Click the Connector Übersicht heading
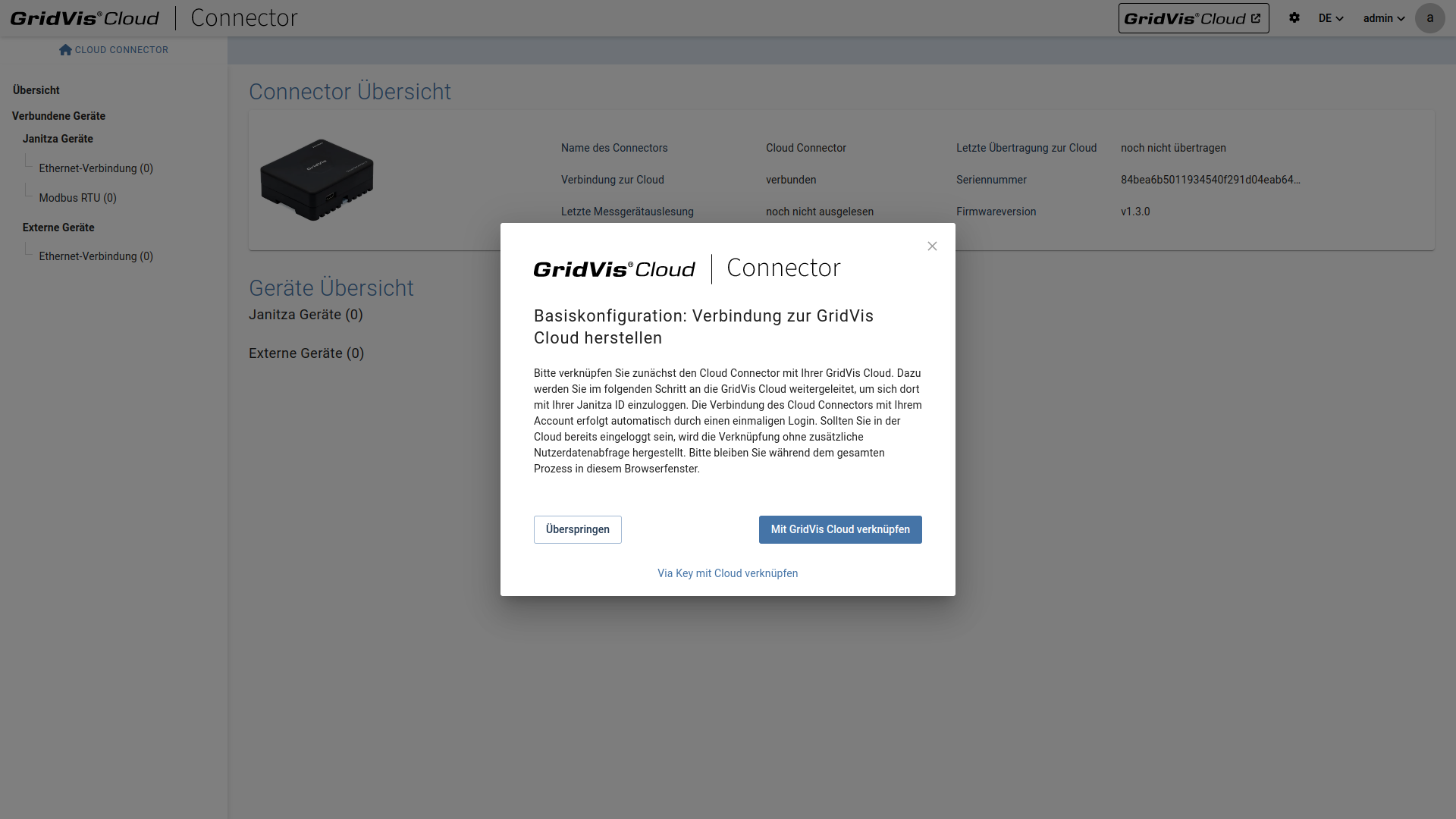Viewport: 1456px width, 819px height. pos(350,92)
